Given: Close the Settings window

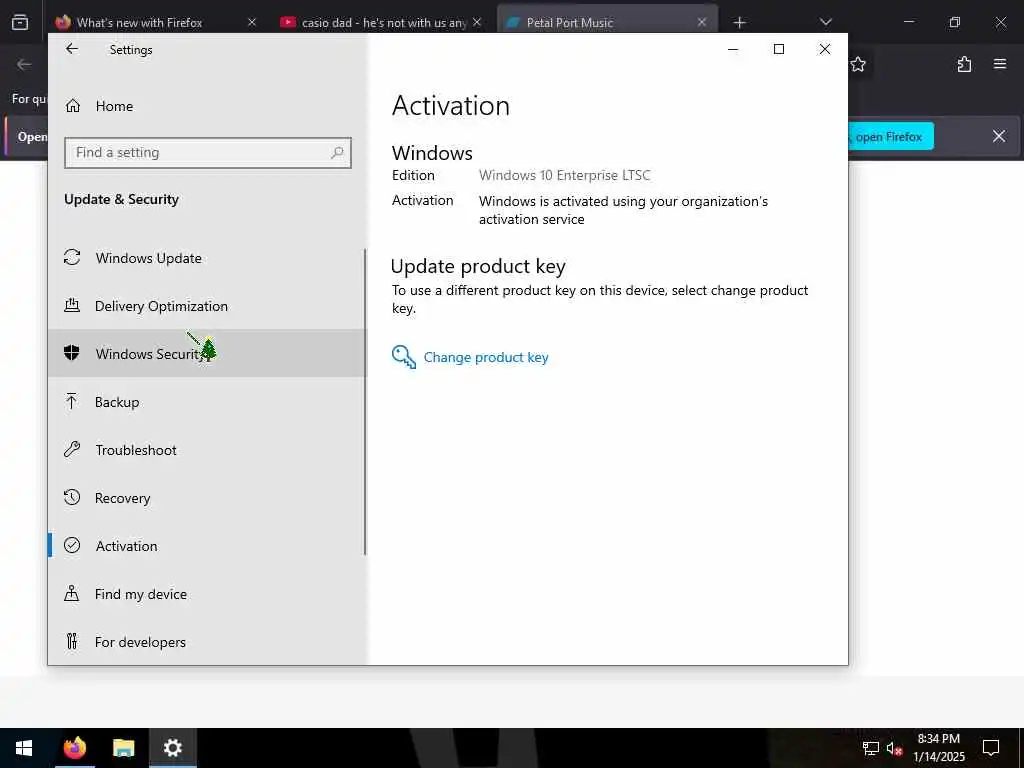Looking at the screenshot, I should click(x=825, y=49).
